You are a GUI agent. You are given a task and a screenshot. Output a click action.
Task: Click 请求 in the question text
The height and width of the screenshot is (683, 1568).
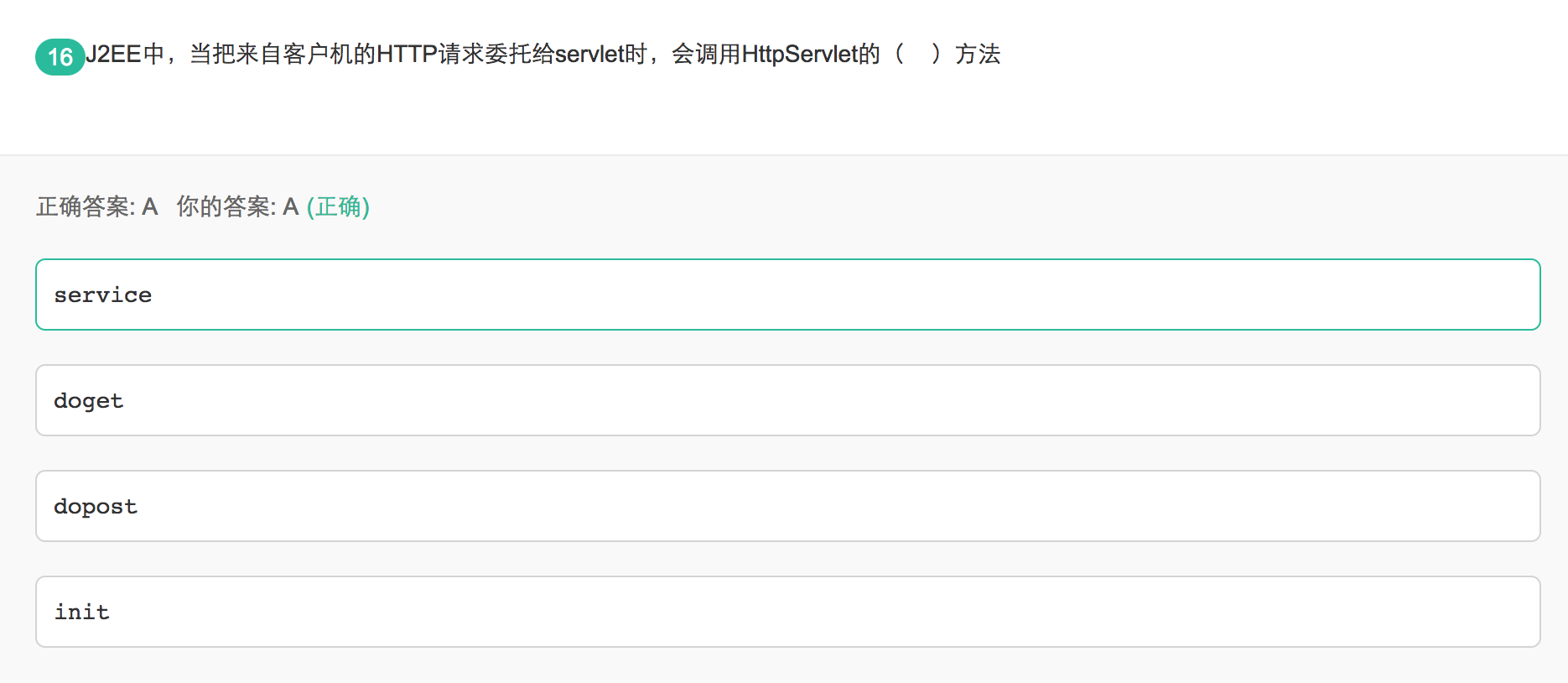461,55
